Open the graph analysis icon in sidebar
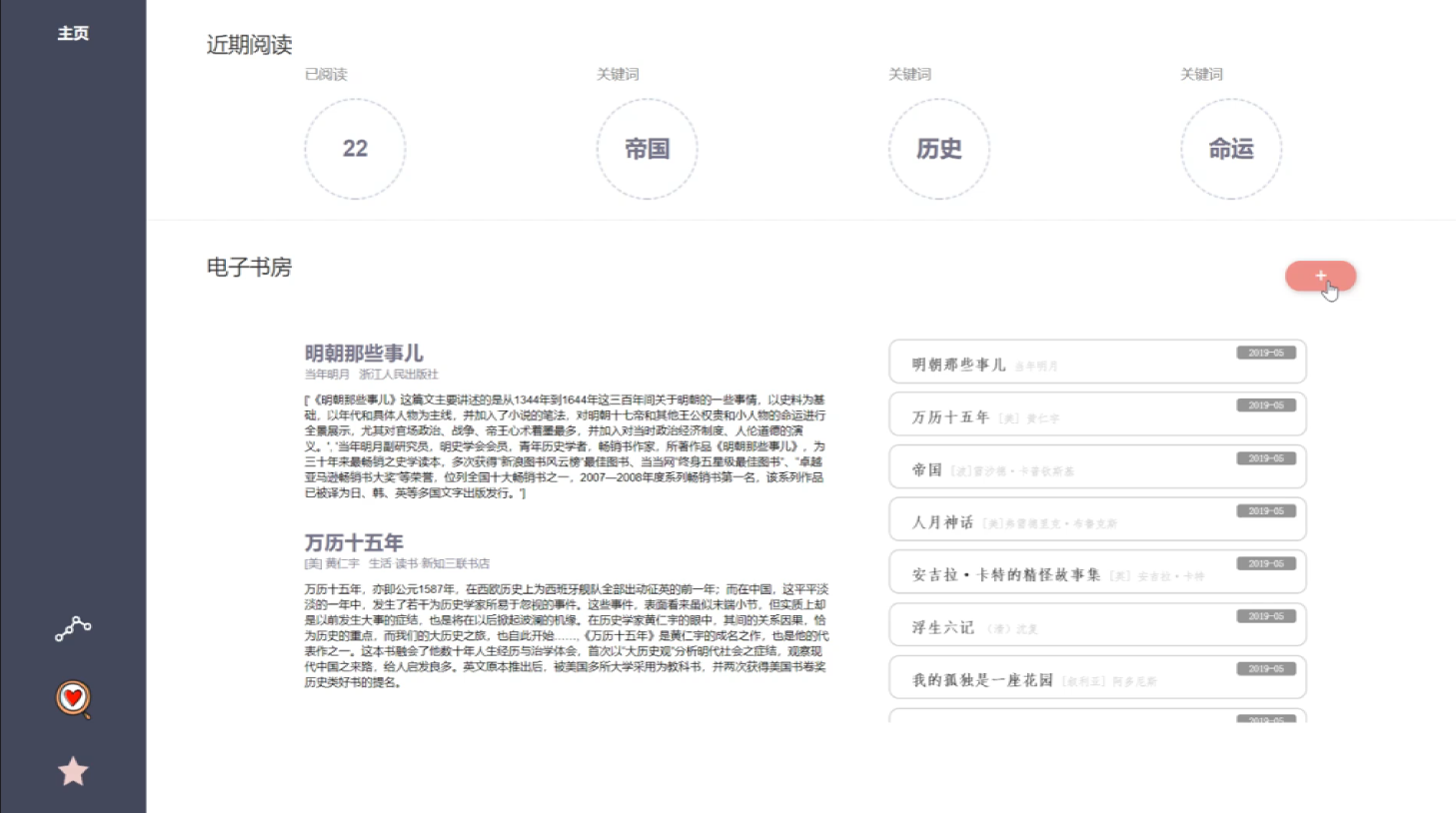Image resolution: width=1456 pixels, height=813 pixels. point(73,628)
